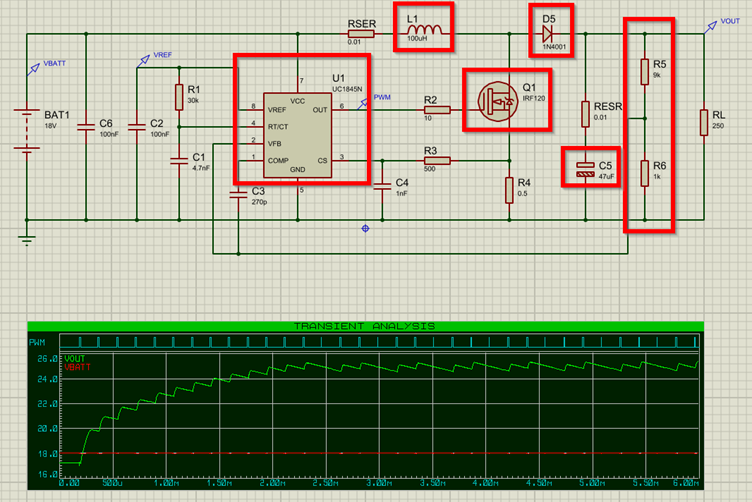Click the blue origin marker on sheet
This screenshot has height=502, width=752.
(x=365, y=229)
